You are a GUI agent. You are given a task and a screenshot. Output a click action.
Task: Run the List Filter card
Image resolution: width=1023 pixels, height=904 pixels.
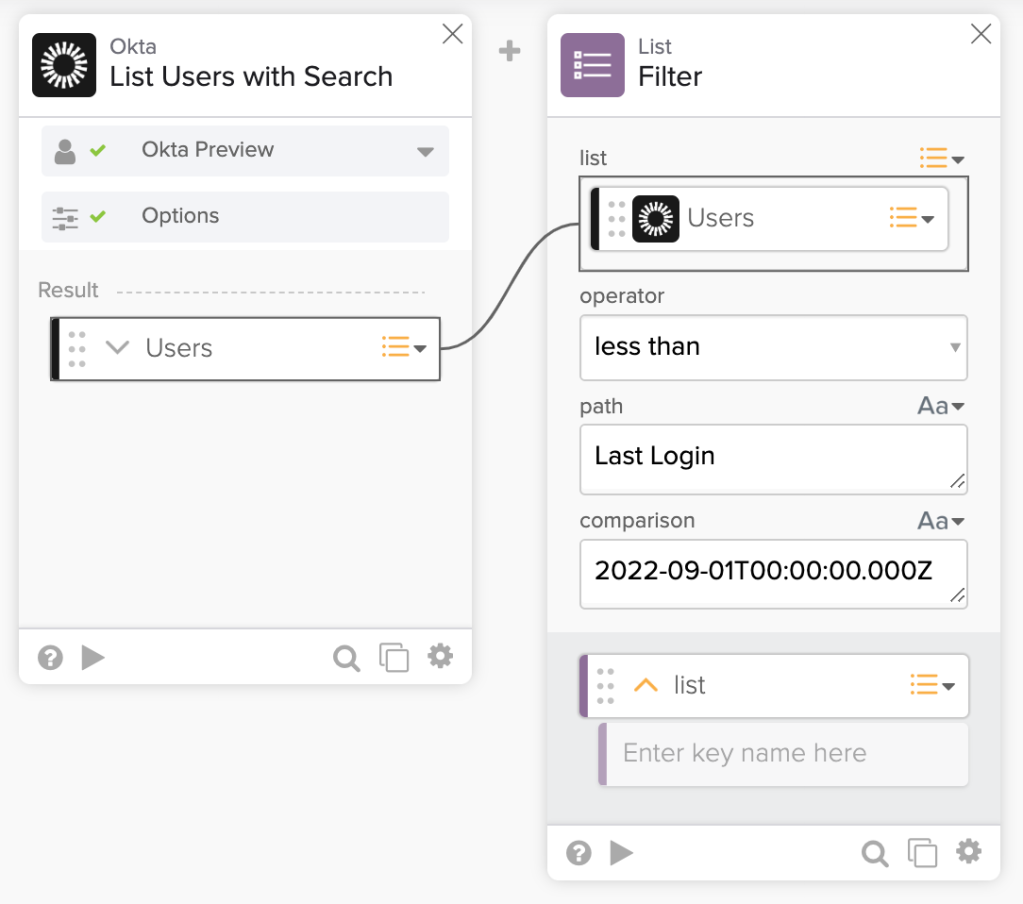pyautogui.click(x=622, y=853)
